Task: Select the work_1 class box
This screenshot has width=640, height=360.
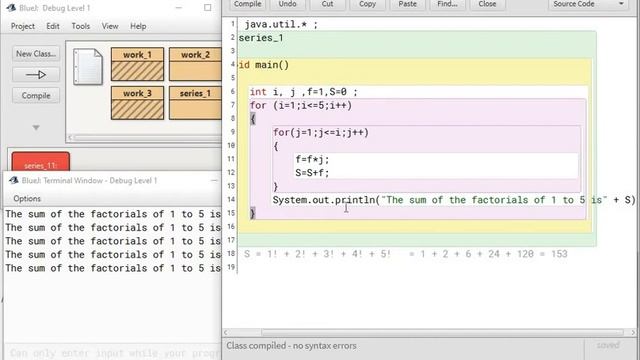Action: tap(138, 64)
